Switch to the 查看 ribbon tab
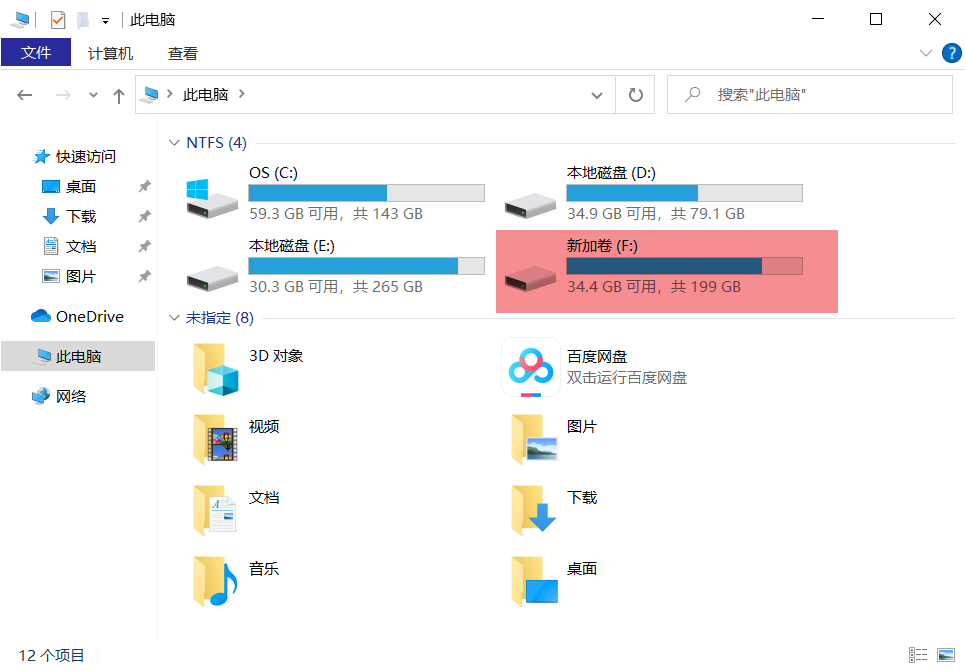966x671 pixels. pos(182,52)
